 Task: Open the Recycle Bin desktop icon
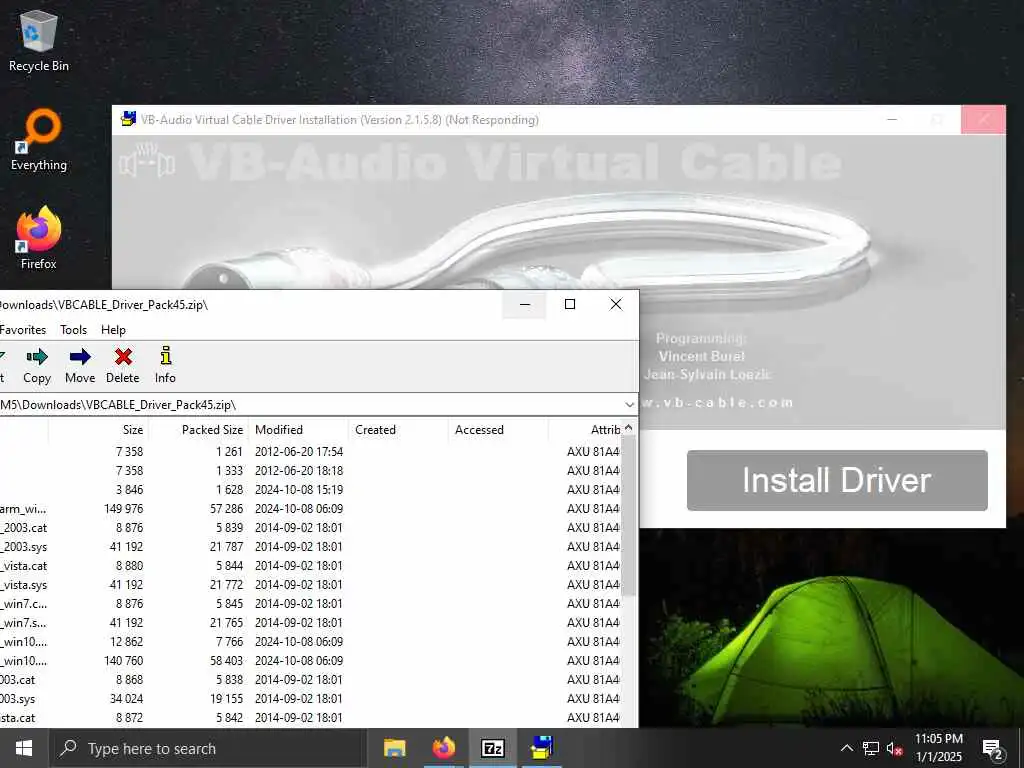pos(39,40)
